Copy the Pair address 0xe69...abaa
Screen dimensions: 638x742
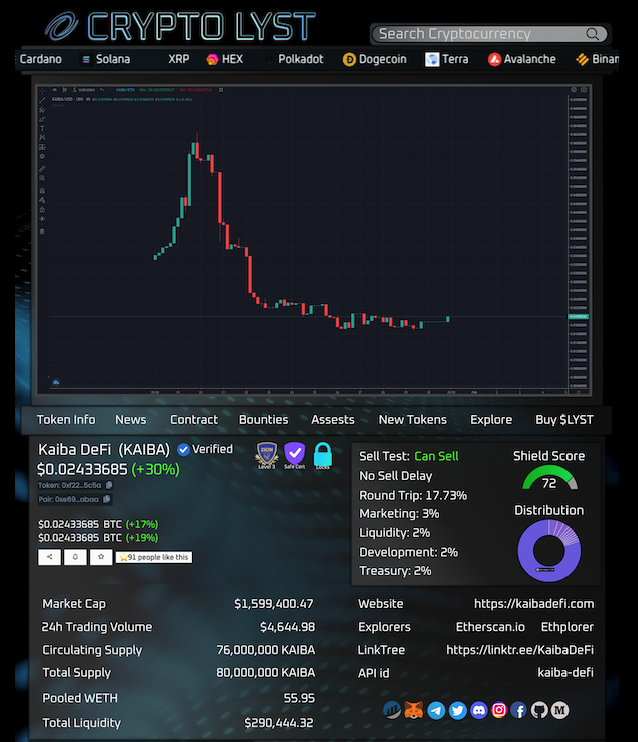(106, 499)
